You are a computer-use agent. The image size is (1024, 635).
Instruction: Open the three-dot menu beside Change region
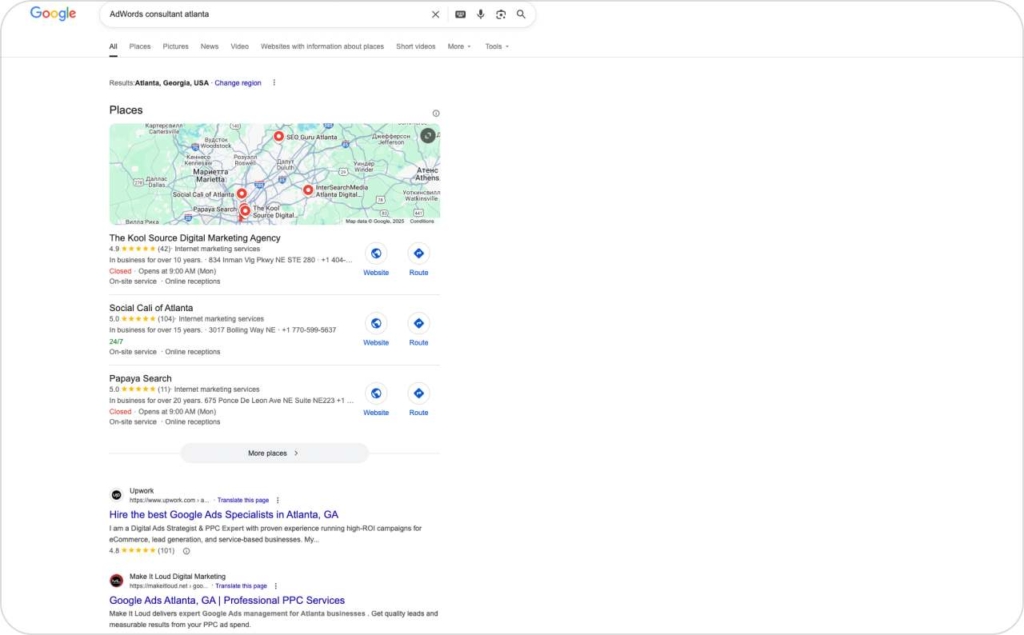pyautogui.click(x=274, y=83)
